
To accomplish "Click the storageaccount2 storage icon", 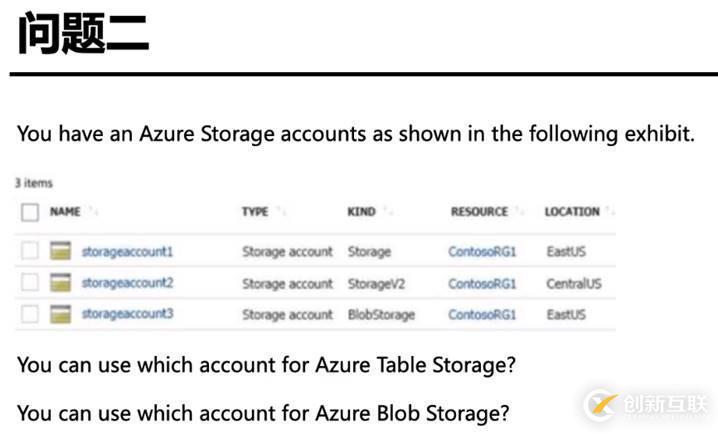I will (x=60, y=283).
